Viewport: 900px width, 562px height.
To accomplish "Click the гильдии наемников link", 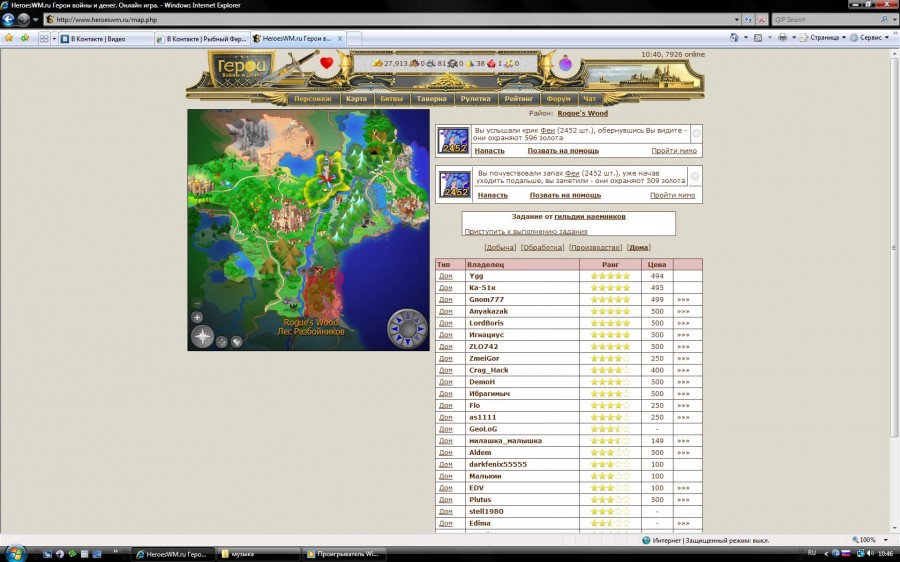I will point(589,216).
